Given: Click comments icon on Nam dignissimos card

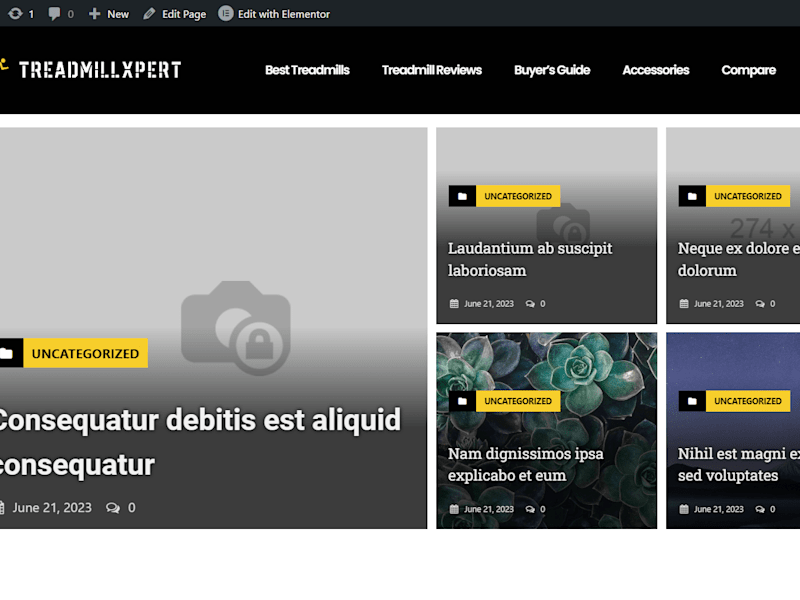Looking at the screenshot, I should click(x=531, y=509).
